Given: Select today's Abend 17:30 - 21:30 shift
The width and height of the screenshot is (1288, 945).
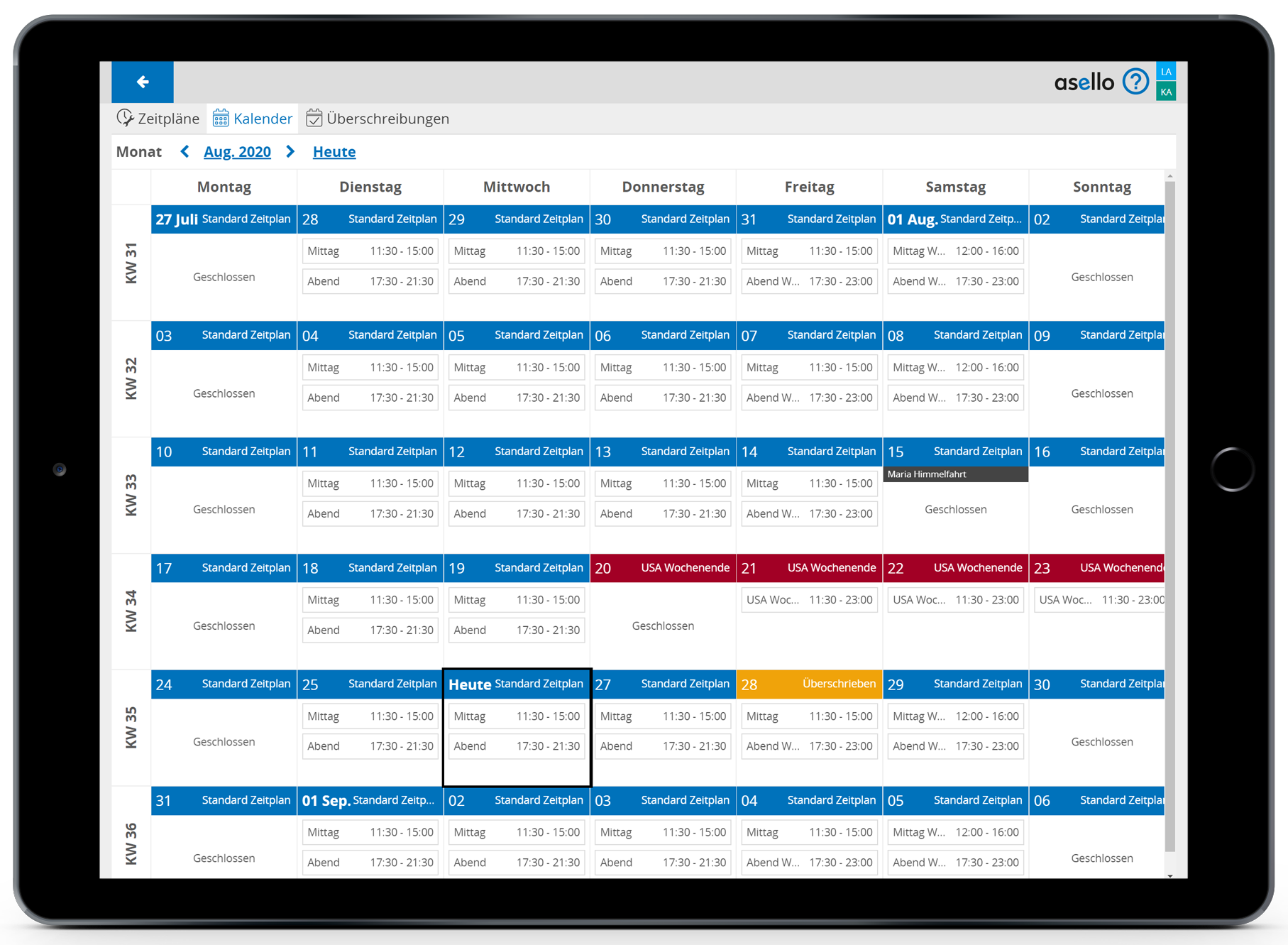Looking at the screenshot, I should coord(517,746).
